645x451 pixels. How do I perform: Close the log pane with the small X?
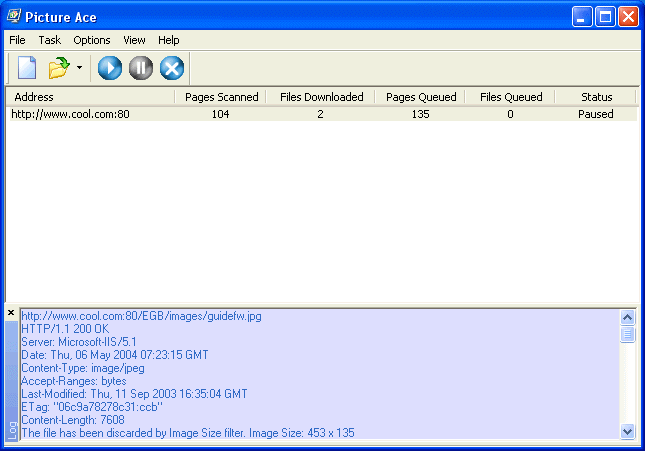point(11,313)
